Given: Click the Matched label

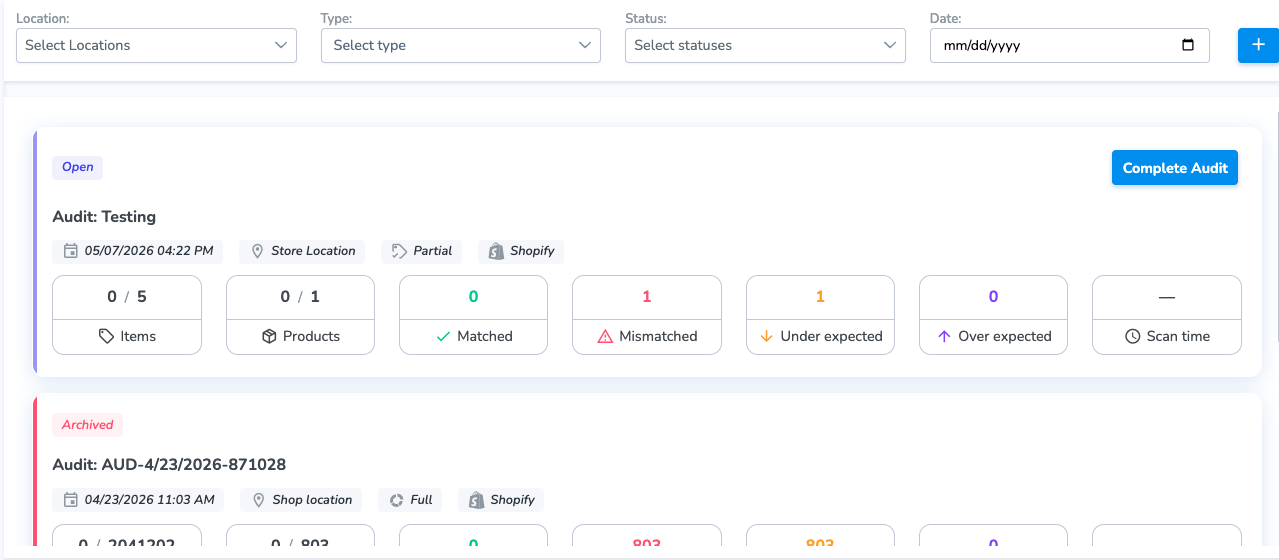Looking at the screenshot, I should 485,337.
